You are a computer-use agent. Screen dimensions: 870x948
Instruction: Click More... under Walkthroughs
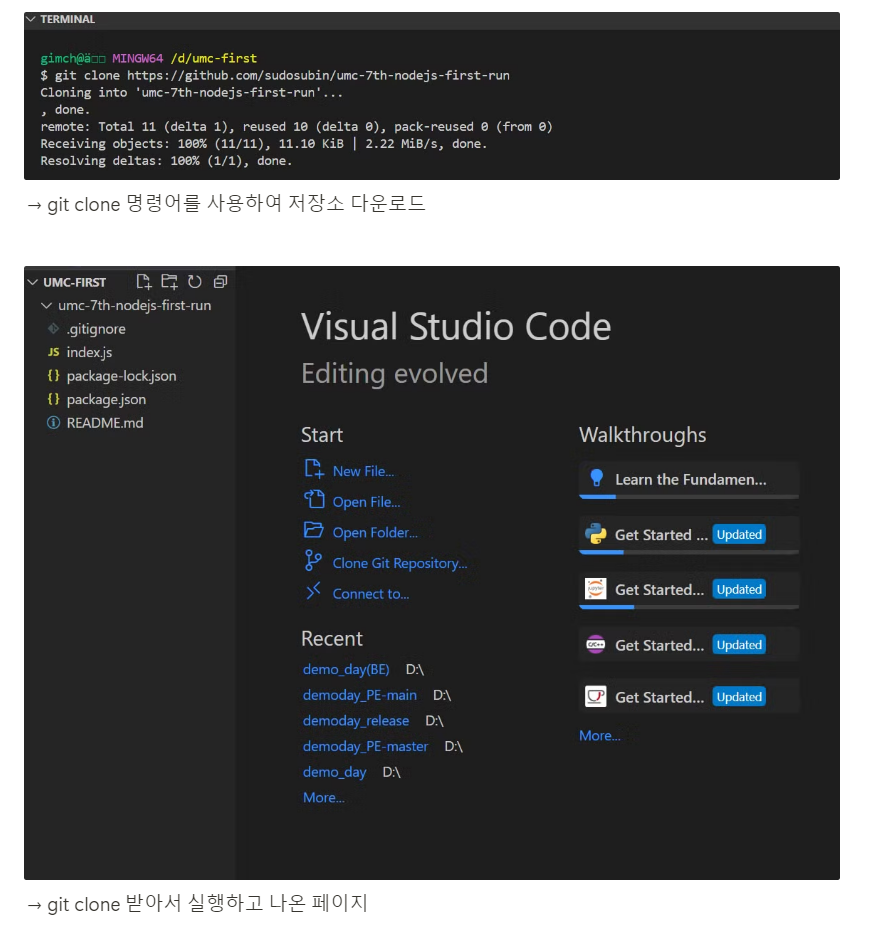tap(600, 736)
